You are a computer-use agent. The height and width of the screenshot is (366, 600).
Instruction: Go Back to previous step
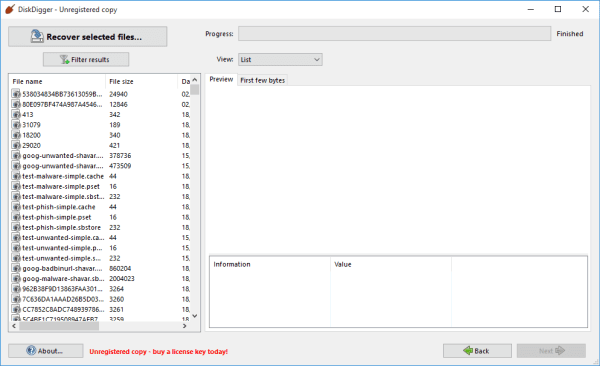point(477,351)
